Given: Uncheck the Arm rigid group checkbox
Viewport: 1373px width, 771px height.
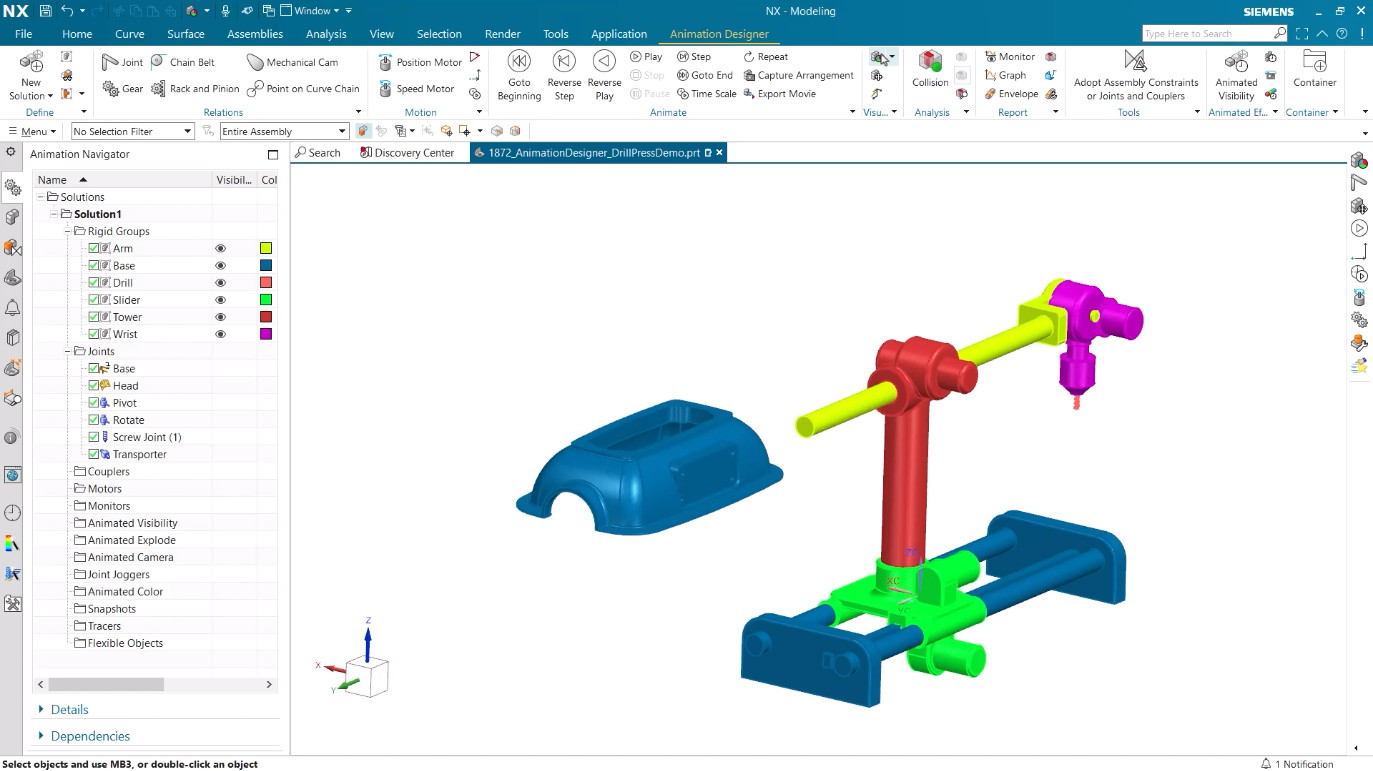Looking at the screenshot, I should click(x=94, y=249).
